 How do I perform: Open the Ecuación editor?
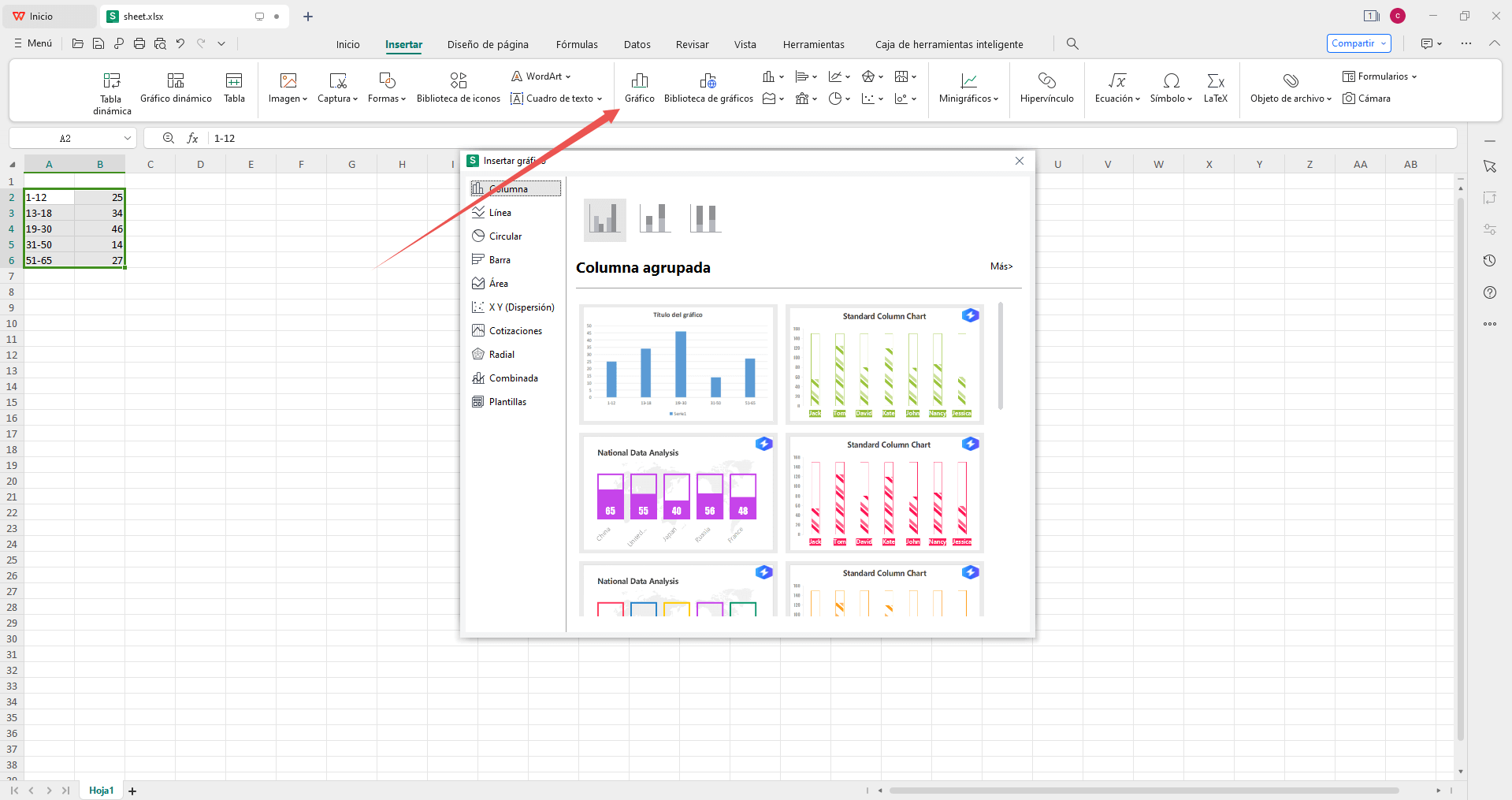tap(1116, 88)
